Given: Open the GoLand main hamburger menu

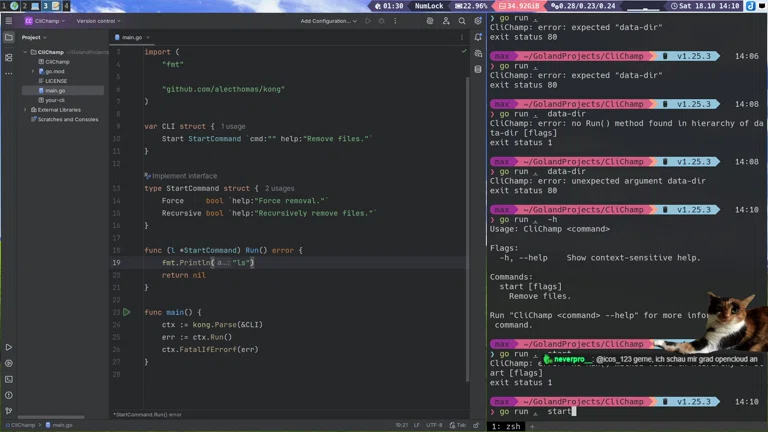Looking at the screenshot, I should [x=9, y=21].
